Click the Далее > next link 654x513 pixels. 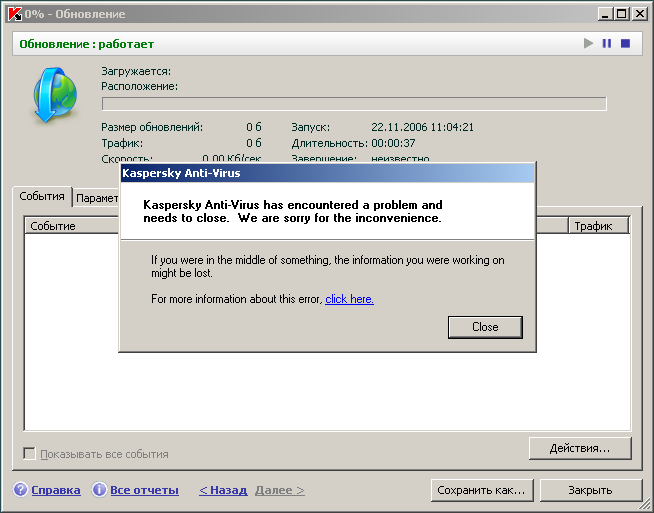pos(280,490)
